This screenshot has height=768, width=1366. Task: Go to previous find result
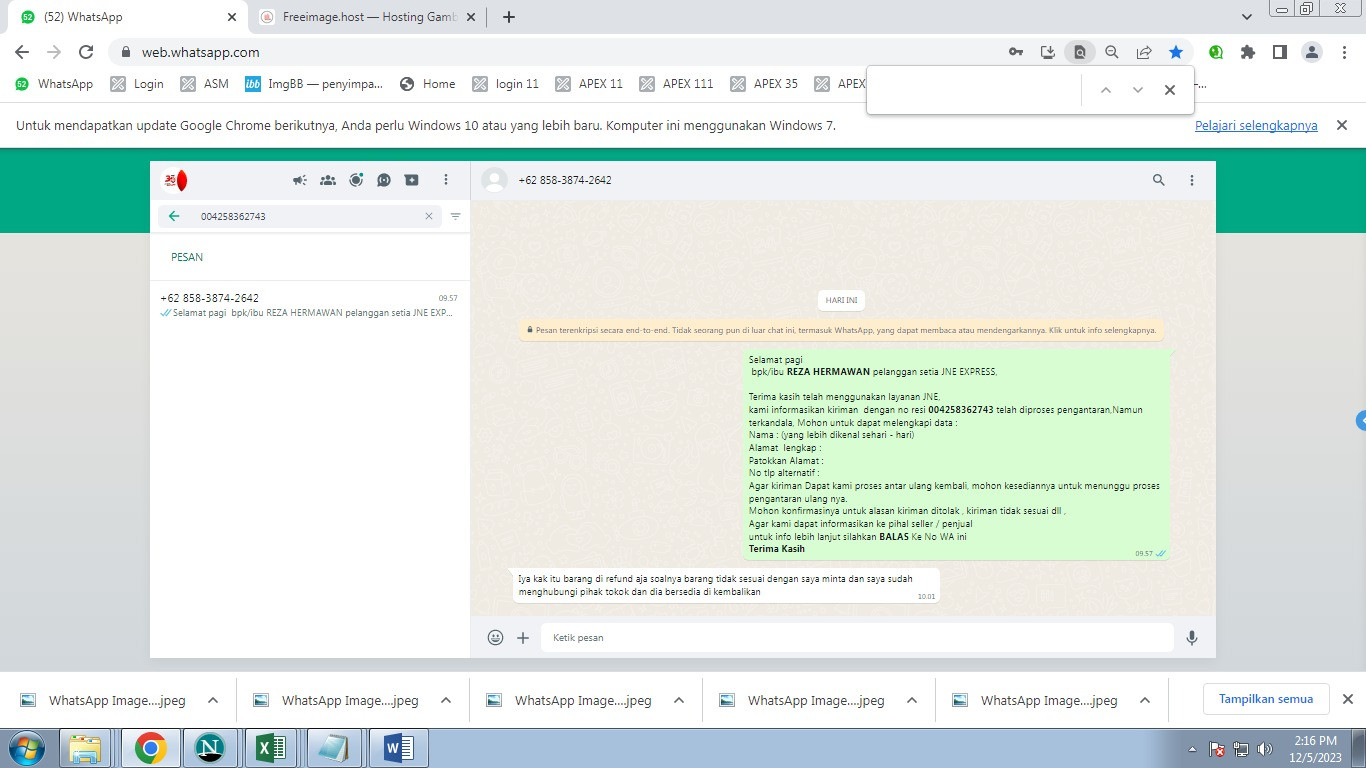[x=1106, y=90]
